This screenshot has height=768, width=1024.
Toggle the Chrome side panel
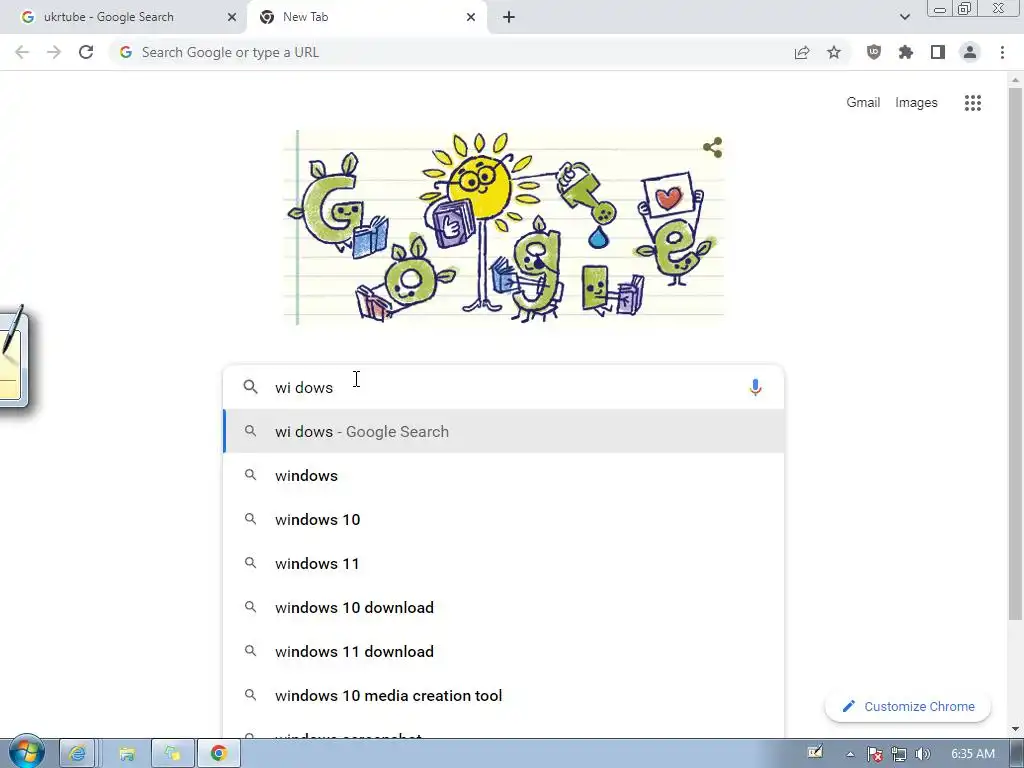[938, 52]
